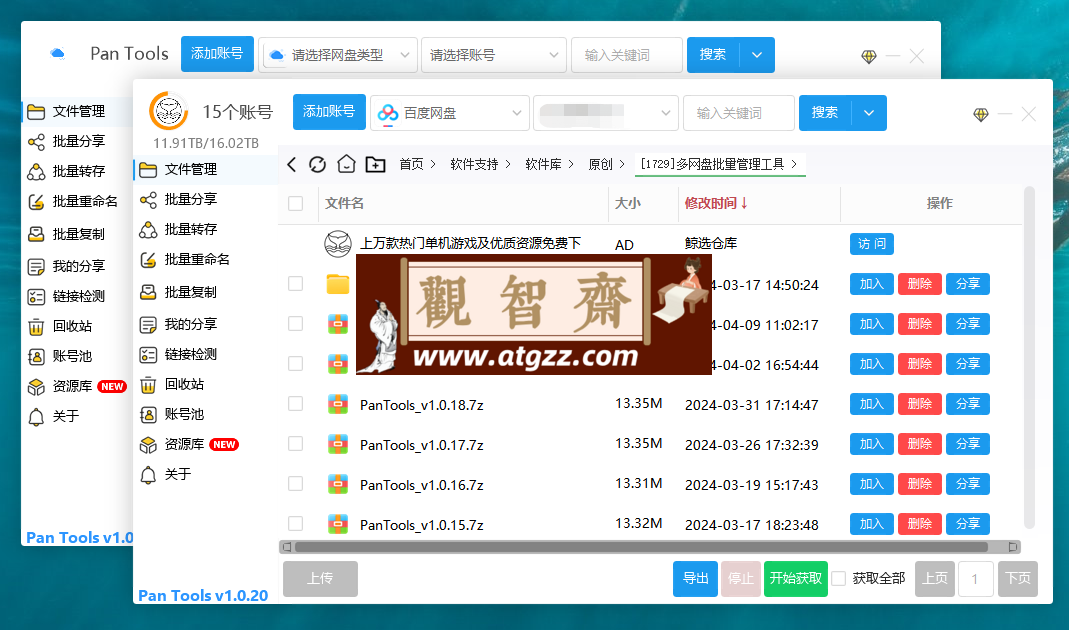This screenshot has height=630, width=1069.
Task: Click the diamond VIP icon in front window
Action: click(x=980, y=115)
